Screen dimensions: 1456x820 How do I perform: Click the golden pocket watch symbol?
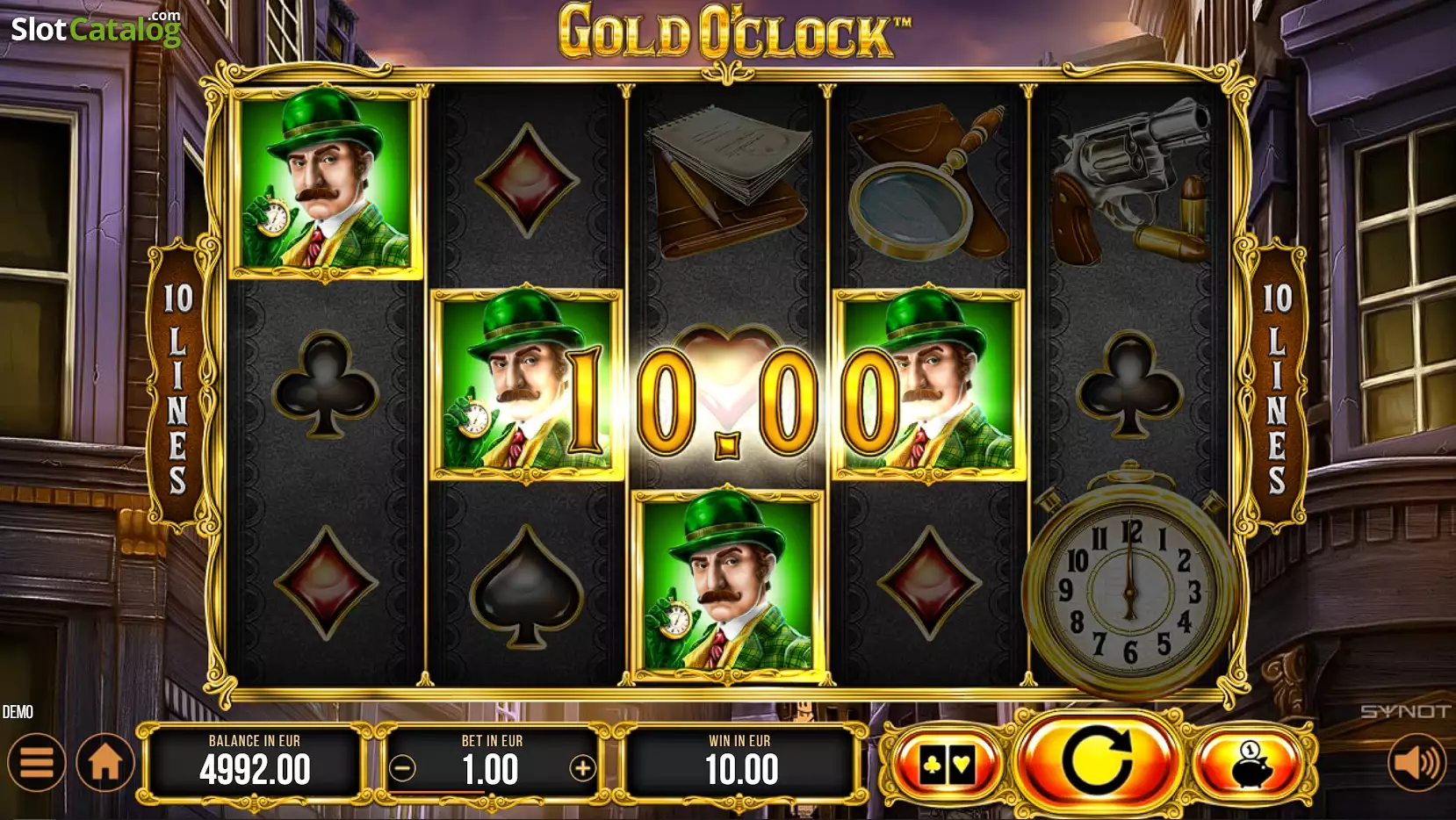(1130, 579)
